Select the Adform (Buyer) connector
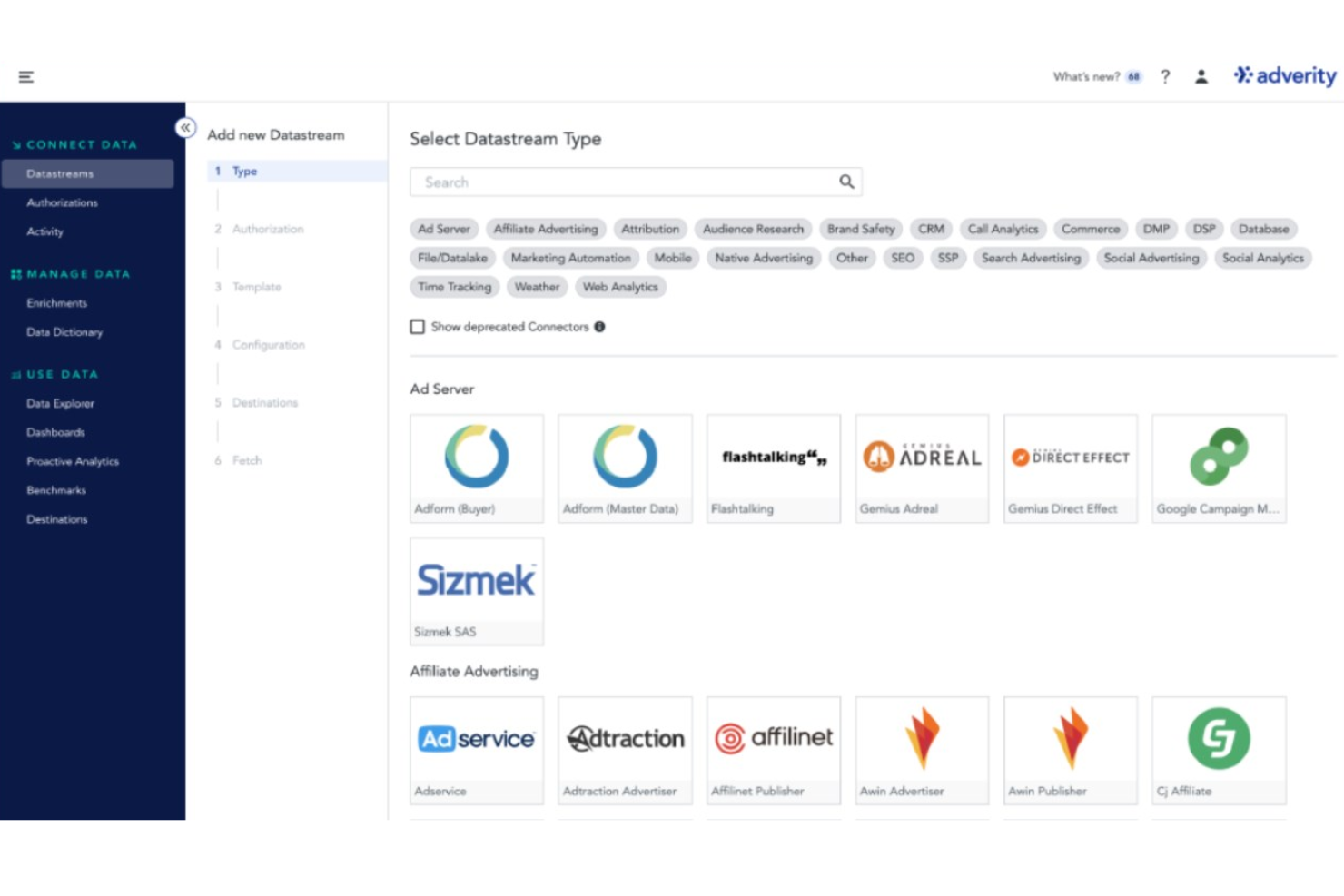 (x=477, y=468)
